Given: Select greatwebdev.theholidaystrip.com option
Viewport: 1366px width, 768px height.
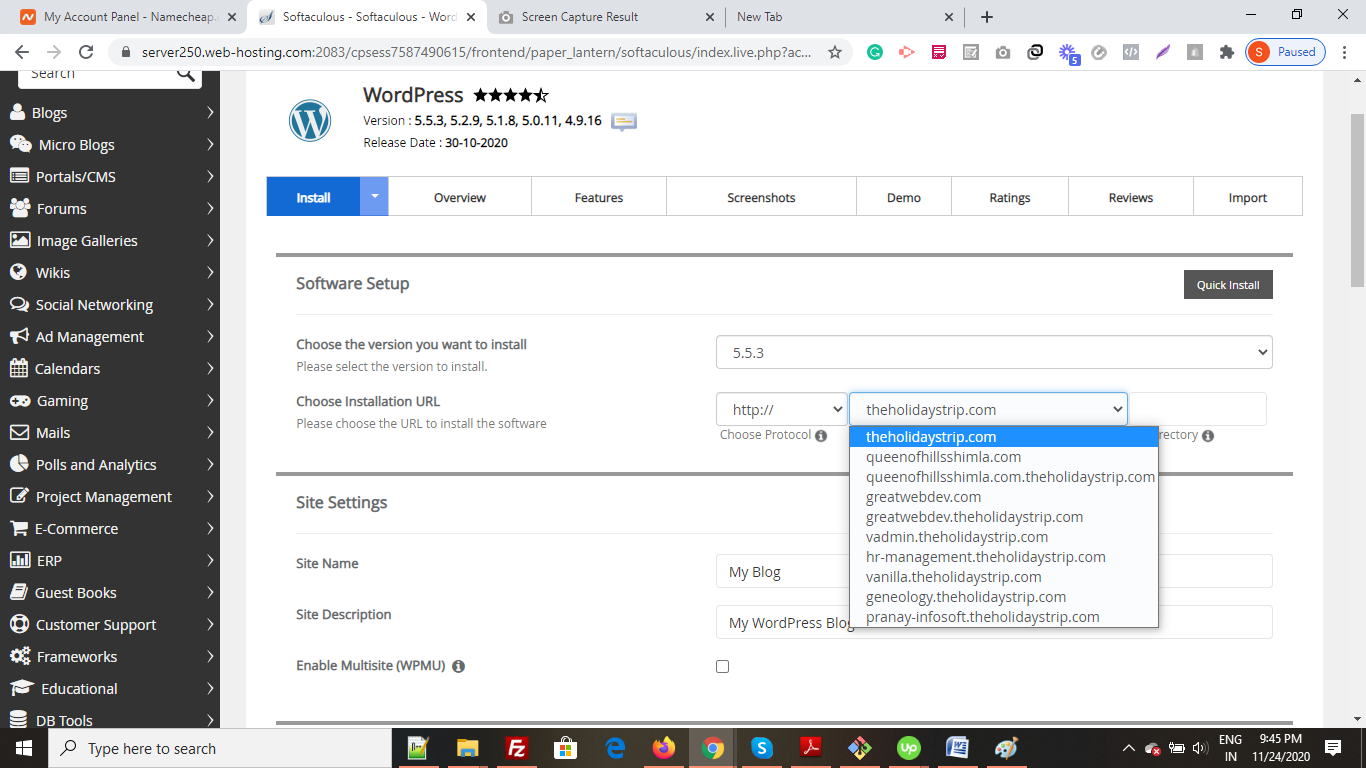Looking at the screenshot, I should (1004, 517).
